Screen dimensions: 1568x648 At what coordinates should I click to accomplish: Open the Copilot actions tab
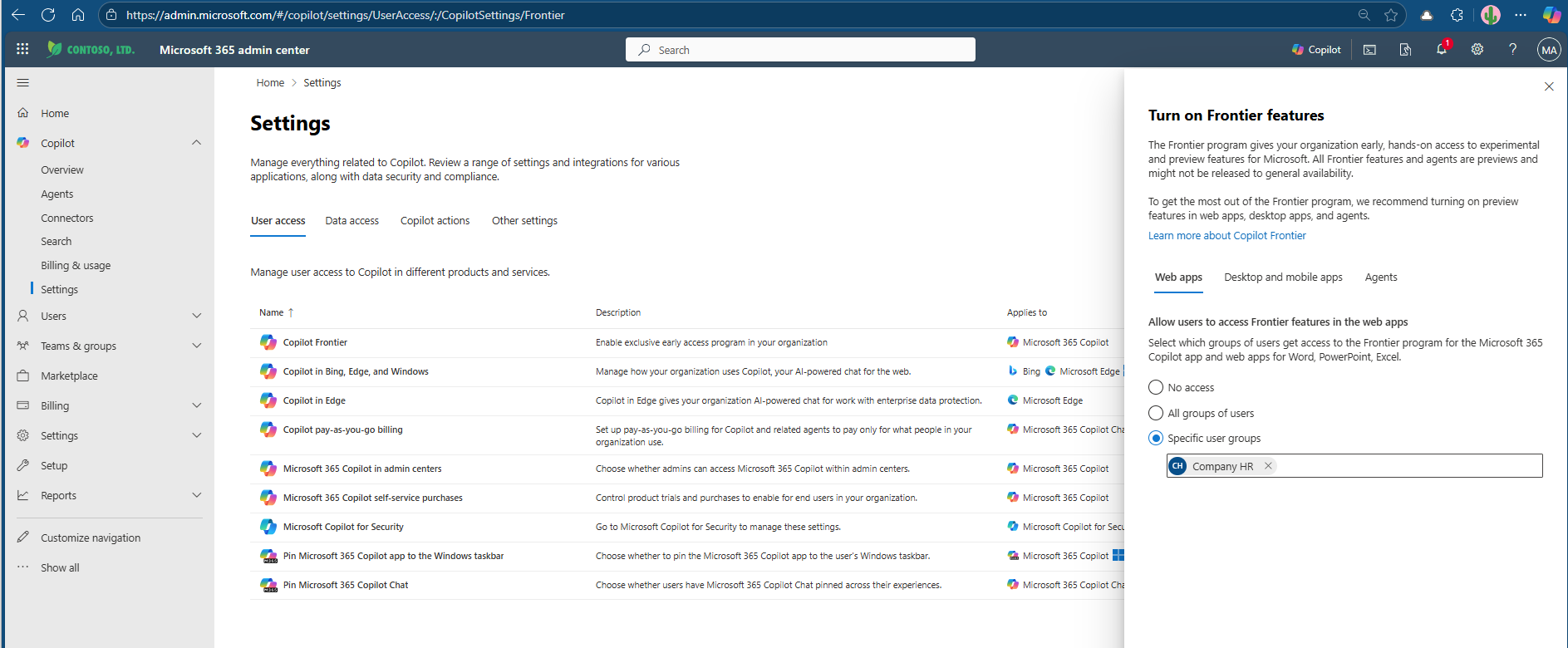(x=435, y=221)
